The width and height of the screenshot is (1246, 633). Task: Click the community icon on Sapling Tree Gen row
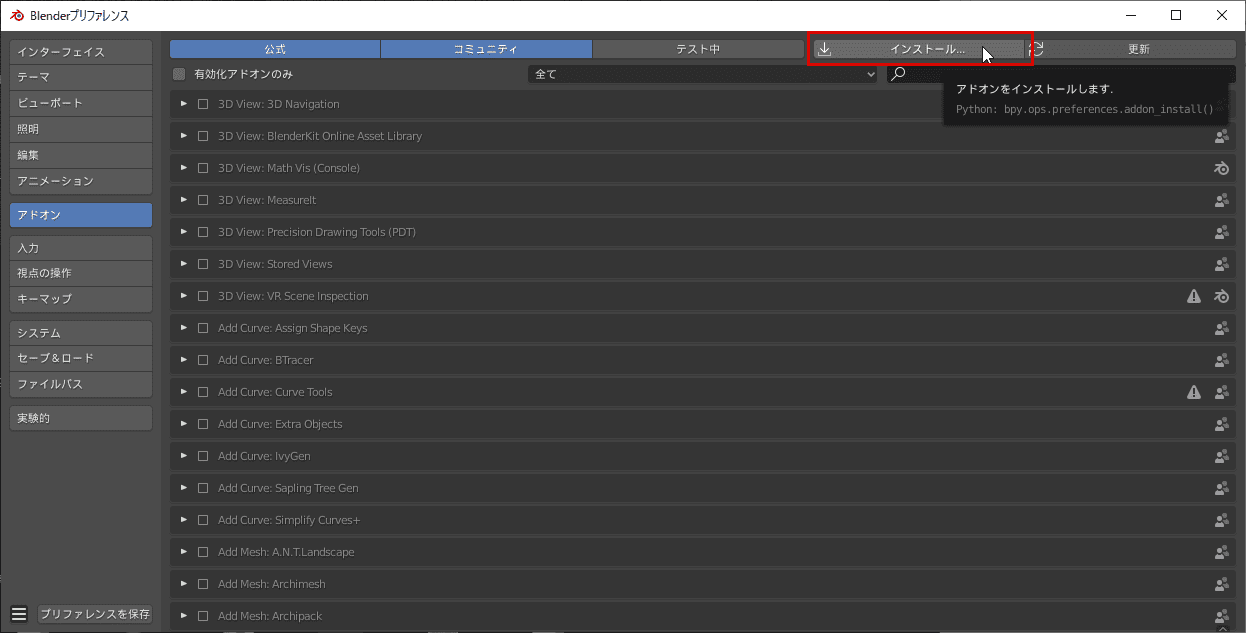click(1221, 488)
